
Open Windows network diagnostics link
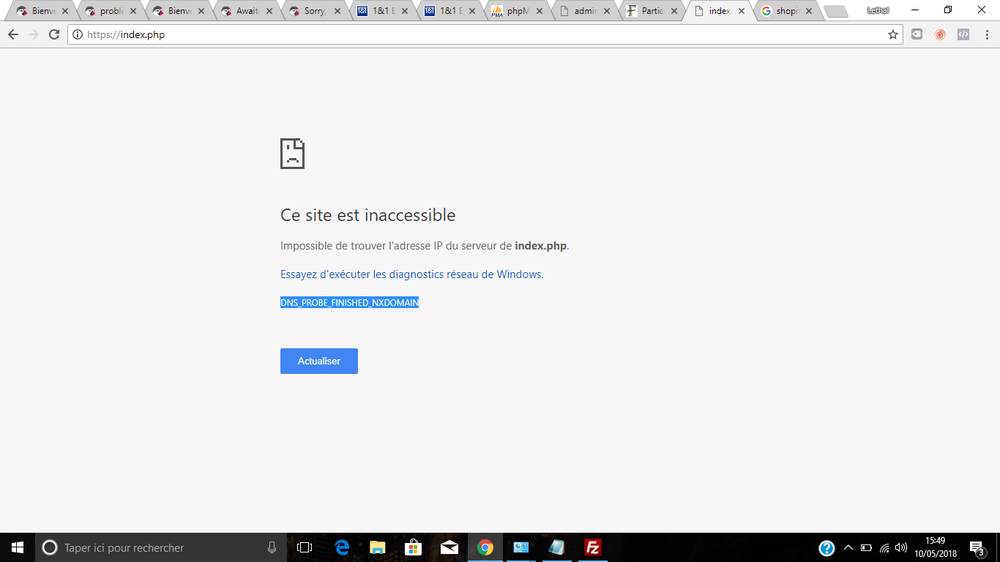[412, 274]
